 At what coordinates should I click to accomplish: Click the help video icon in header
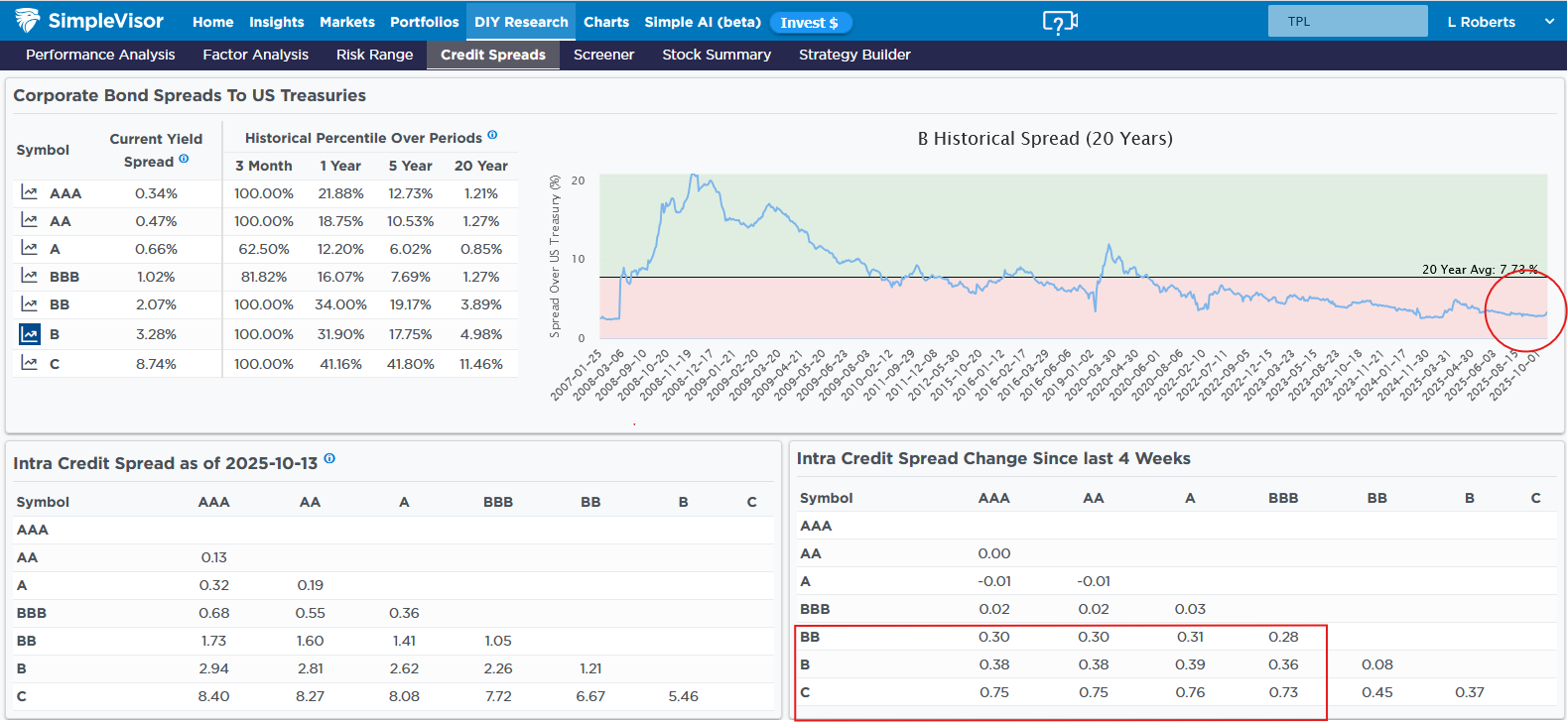tap(1059, 22)
